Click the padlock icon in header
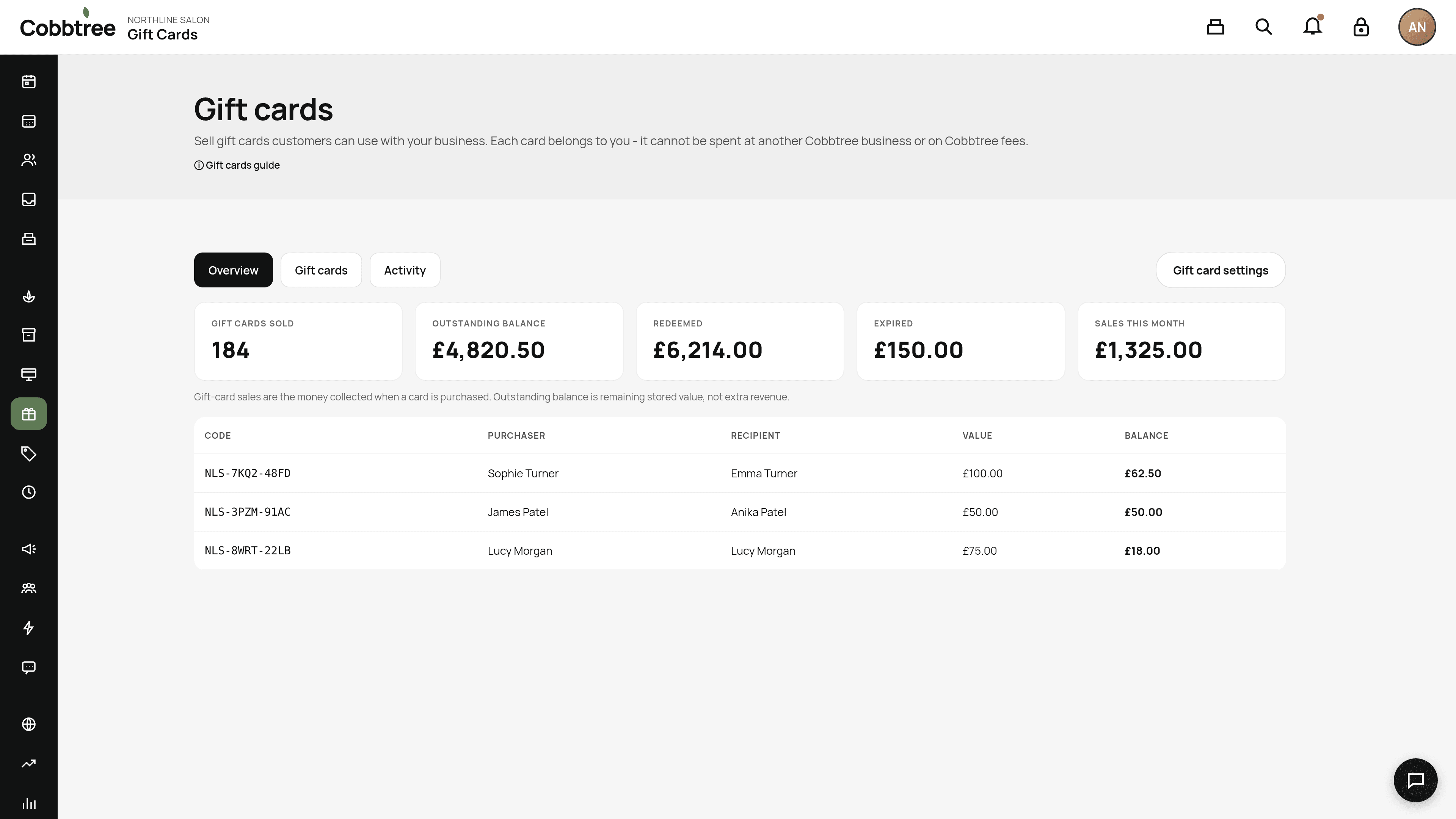1456x819 pixels. (1361, 27)
